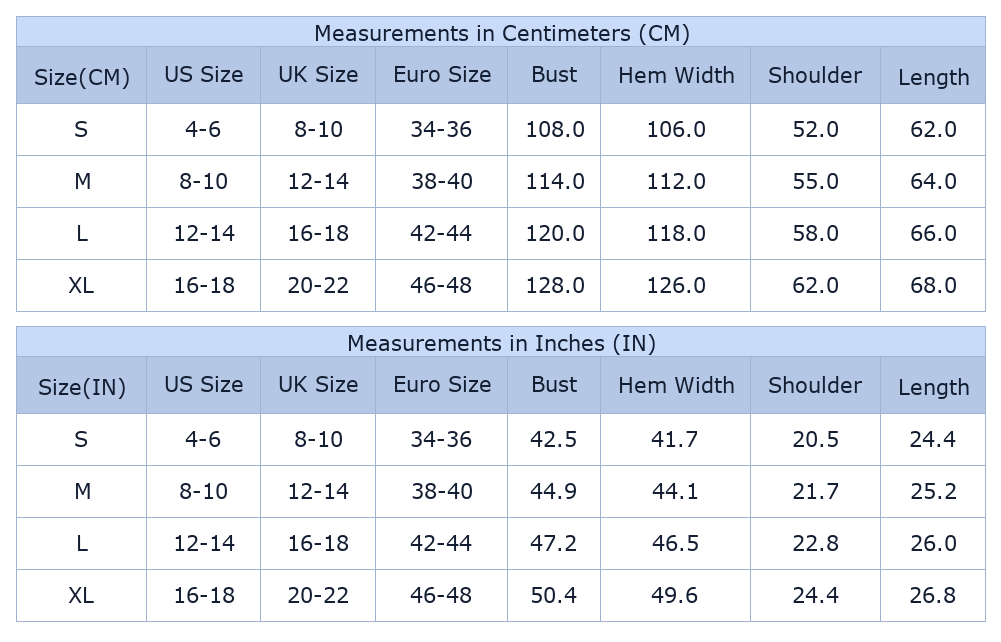The image size is (1001, 642).
Task: Click the 58.0 shoulder measurement
Action: (x=815, y=234)
